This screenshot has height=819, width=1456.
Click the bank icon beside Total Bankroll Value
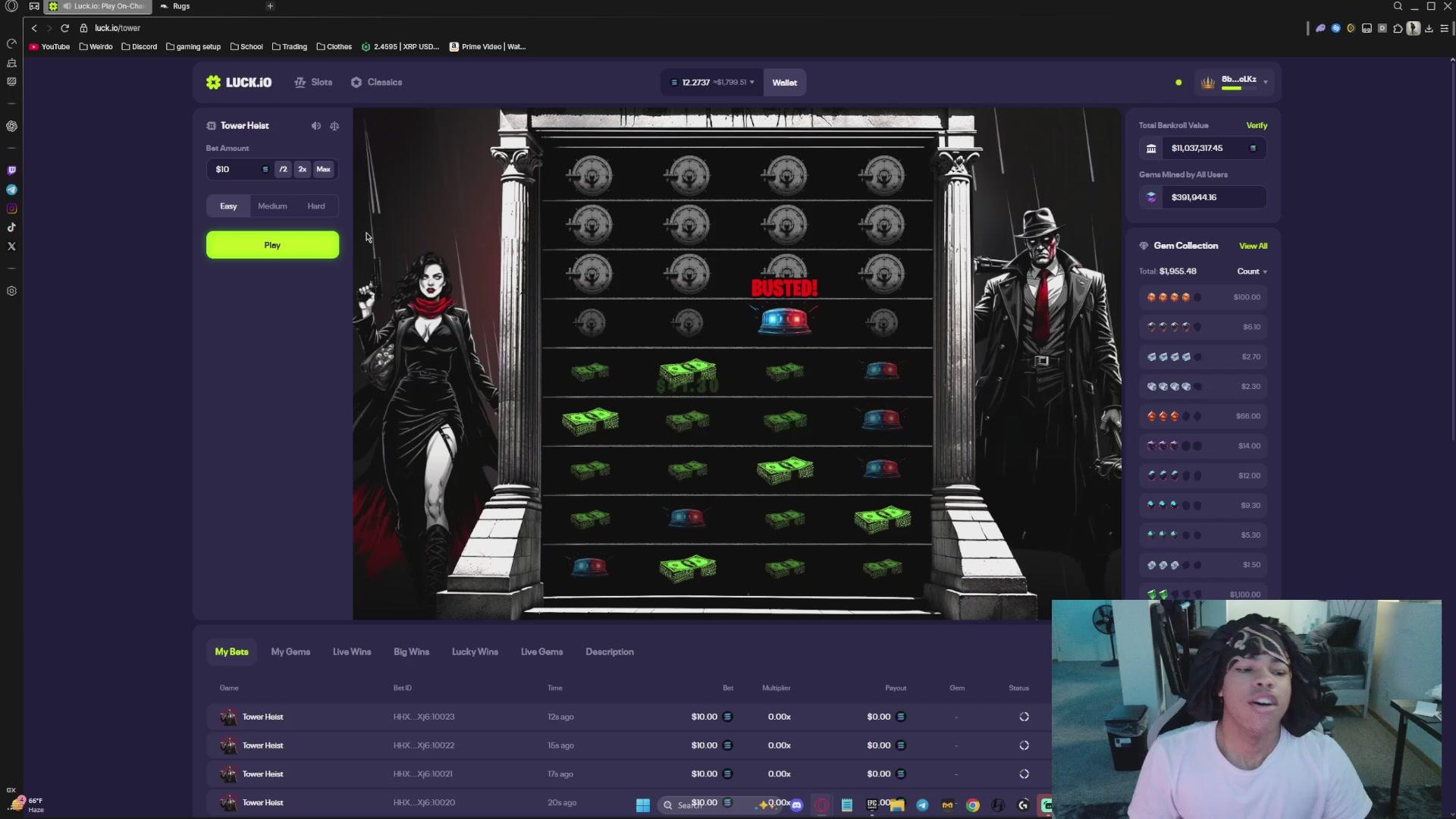1151,149
